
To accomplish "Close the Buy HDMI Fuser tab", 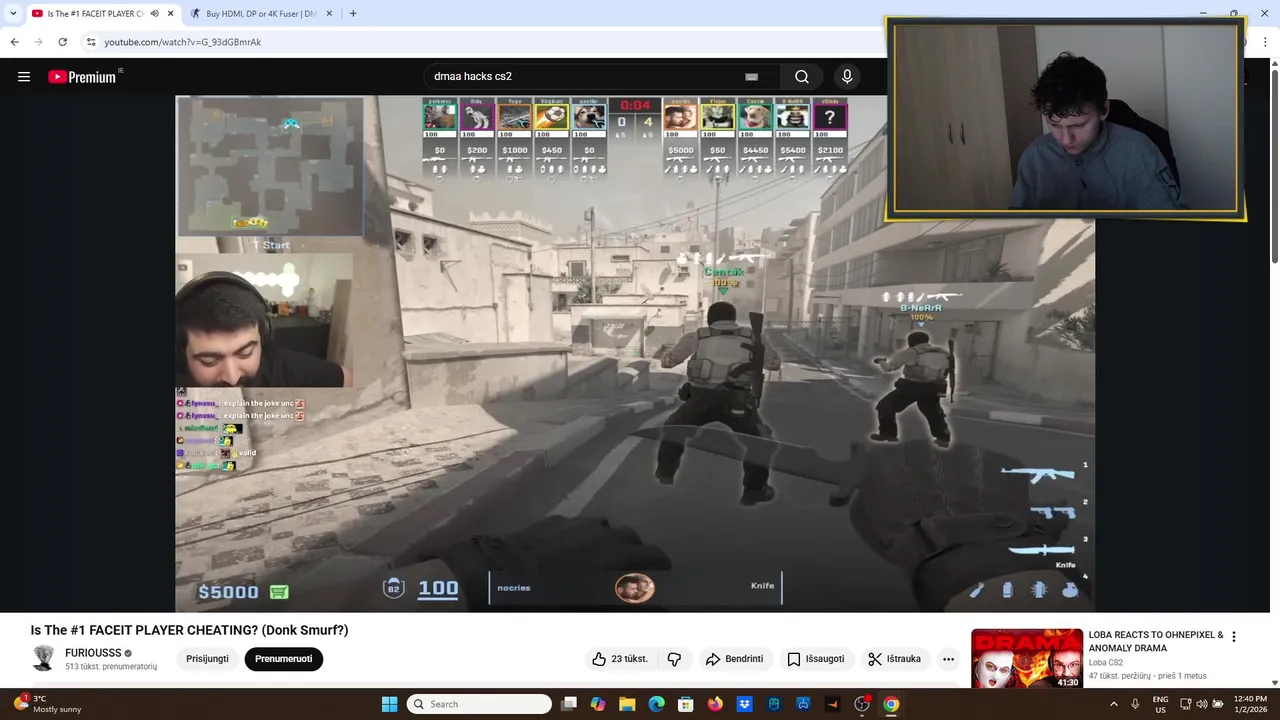I will coord(330,14).
